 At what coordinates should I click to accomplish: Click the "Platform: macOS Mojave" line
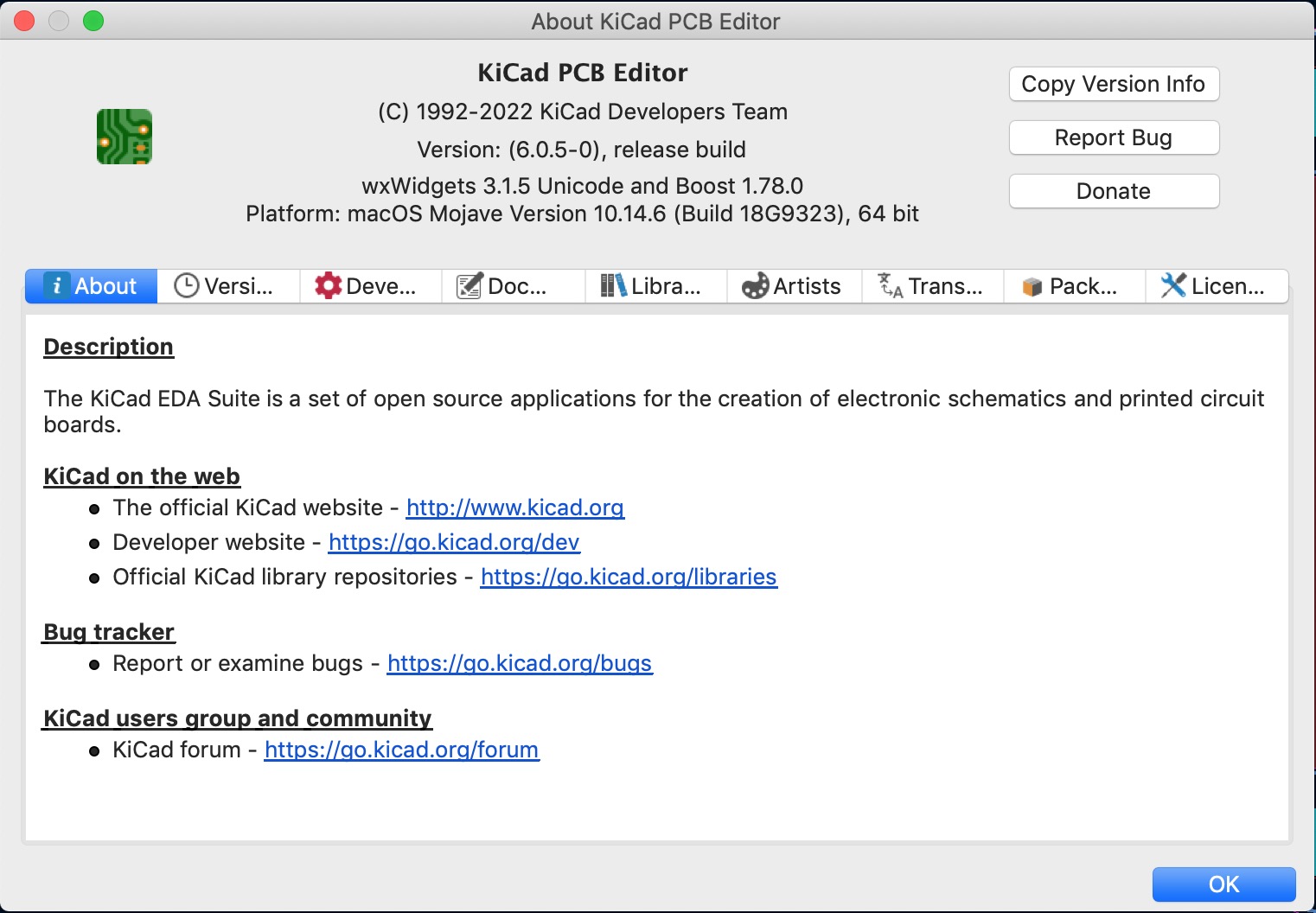coord(583,214)
